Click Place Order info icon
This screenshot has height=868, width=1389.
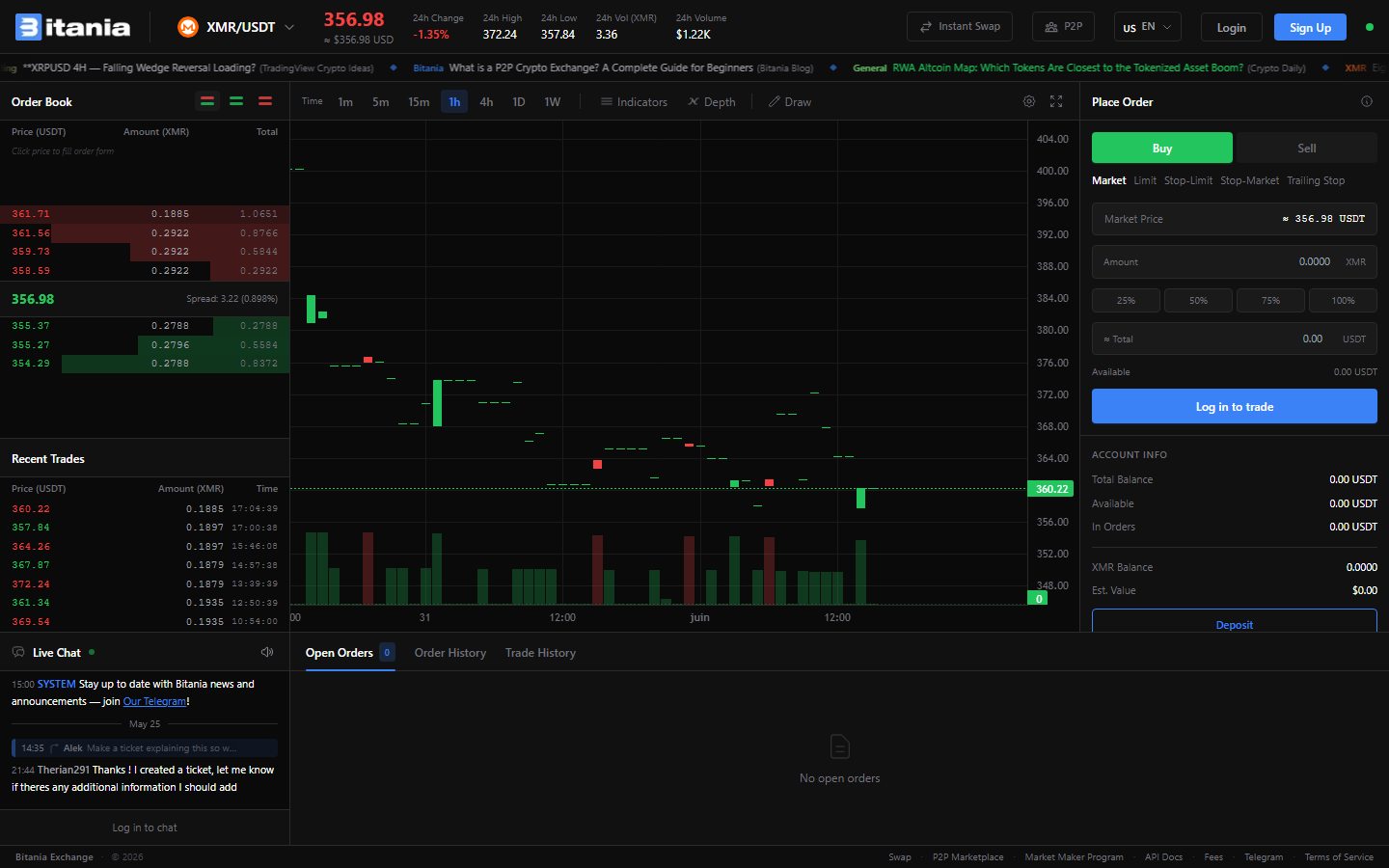(1367, 101)
